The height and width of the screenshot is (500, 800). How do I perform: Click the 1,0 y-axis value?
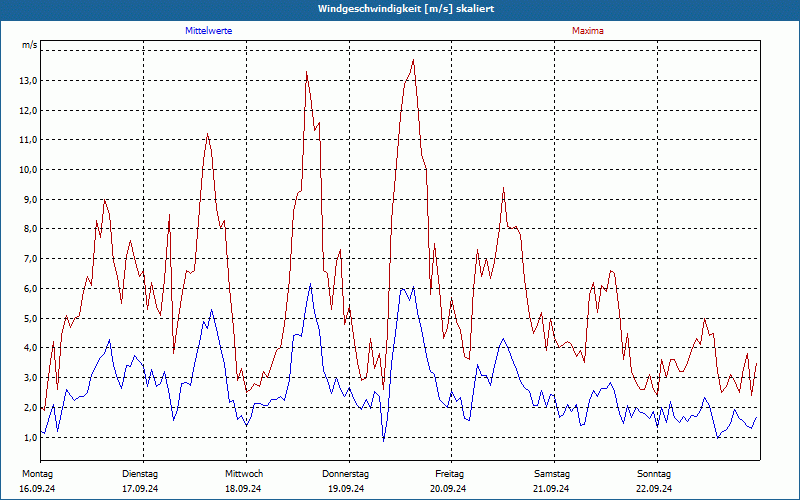31,437
